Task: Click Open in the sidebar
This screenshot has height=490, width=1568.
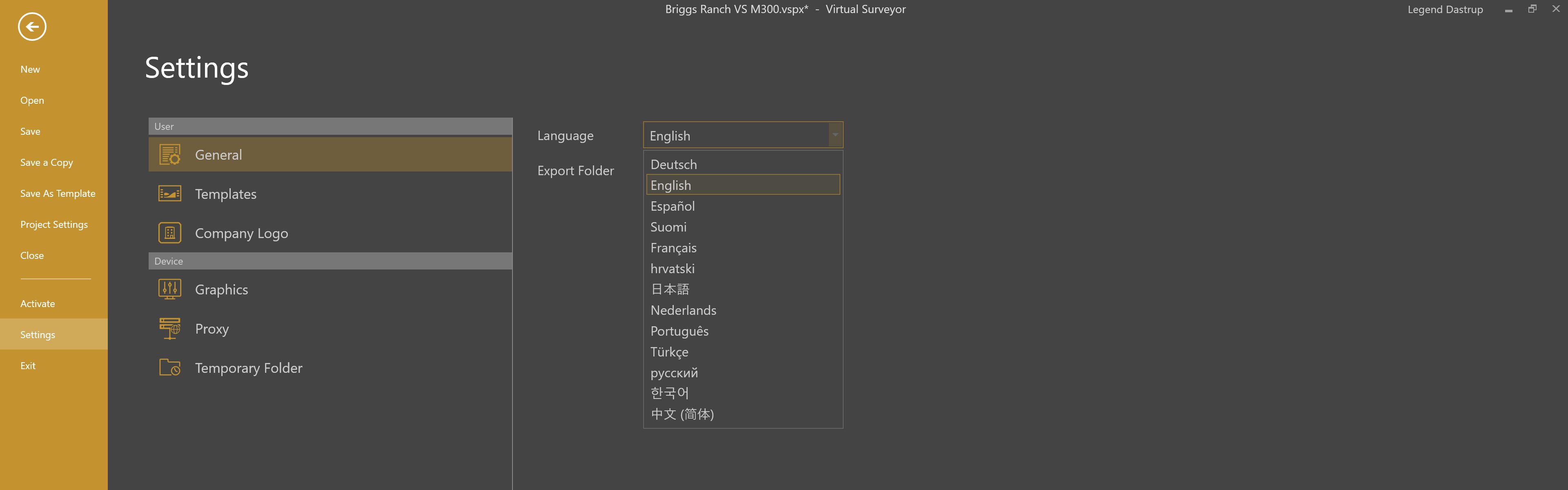Action: tap(53, 100)
